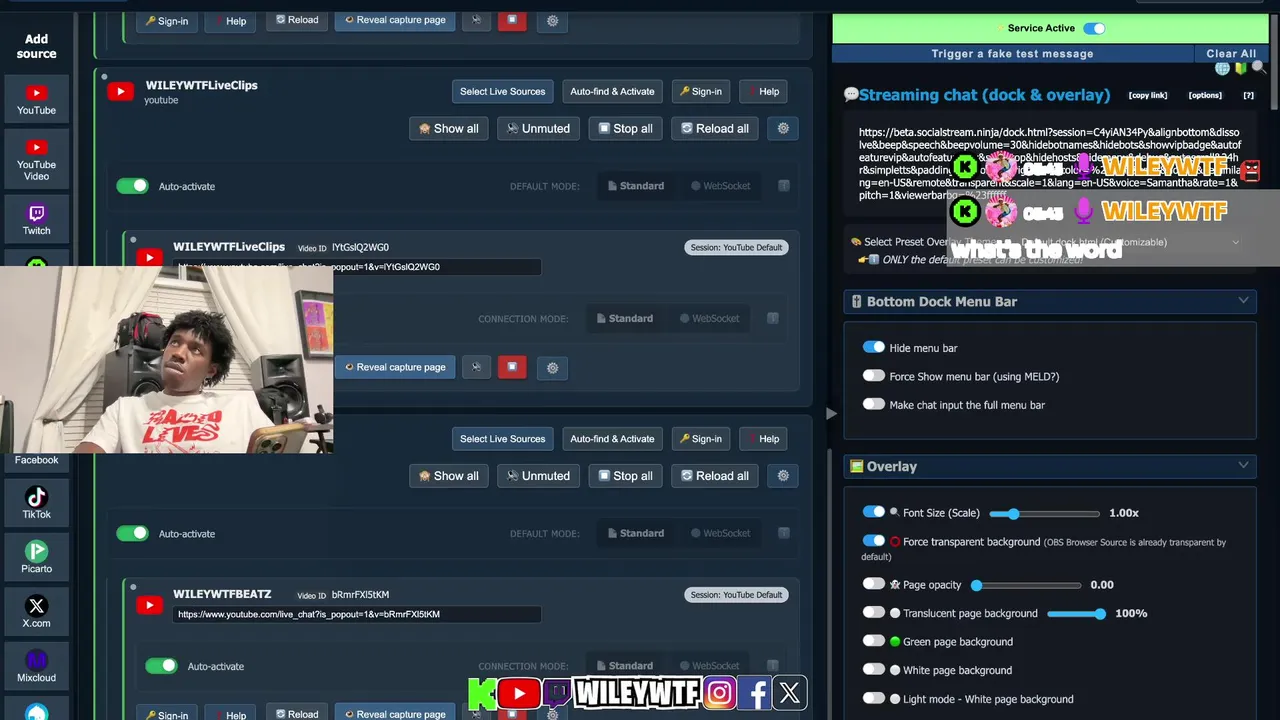Open gear settings beside second Reload all
Viewport: 1280px width, 720px height.
pos(783,475)
